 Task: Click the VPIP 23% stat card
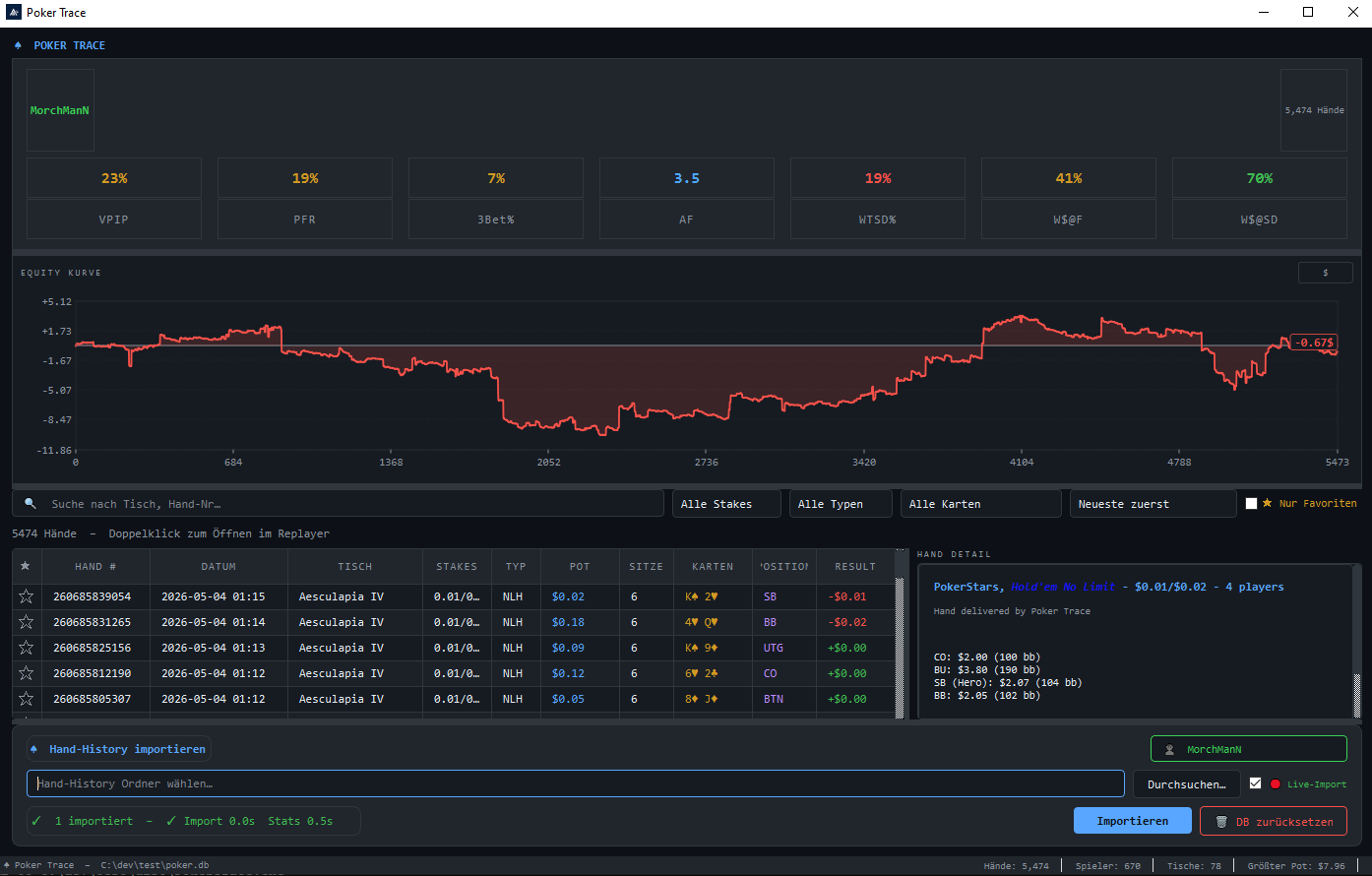coord(114,198)
